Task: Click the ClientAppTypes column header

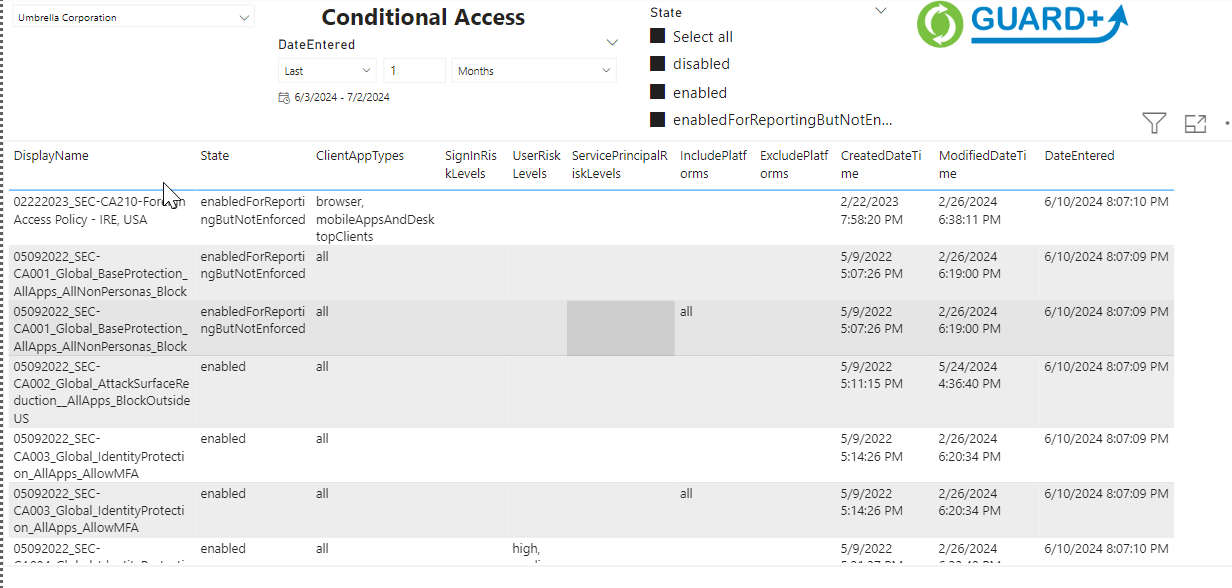Action: (360, 156)
